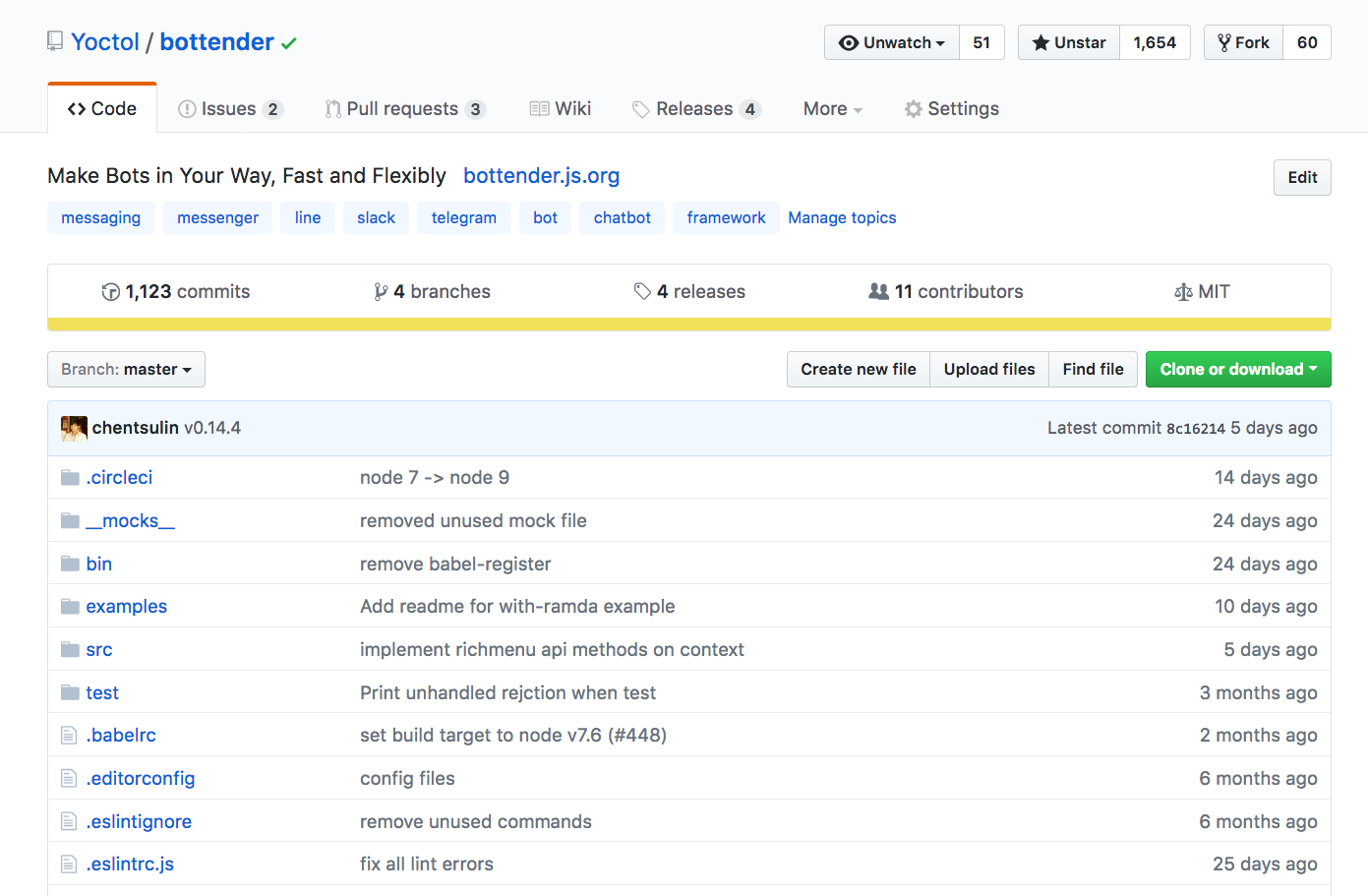The width and height of the screenshot is (1368, 896).
Task: Select the telegram topic tag
Action: click(464, 217)
